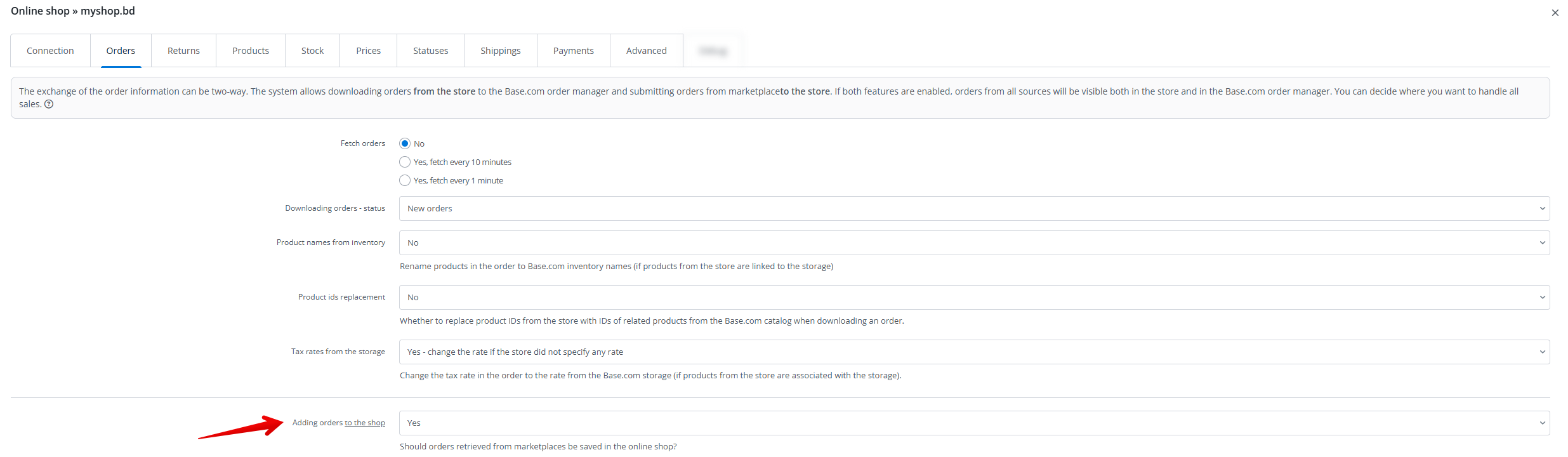Expand the Downloading orders status dropdown
Image resolution: width=1568 pixels, height=457 pixels.
click(x=973, y=208)
